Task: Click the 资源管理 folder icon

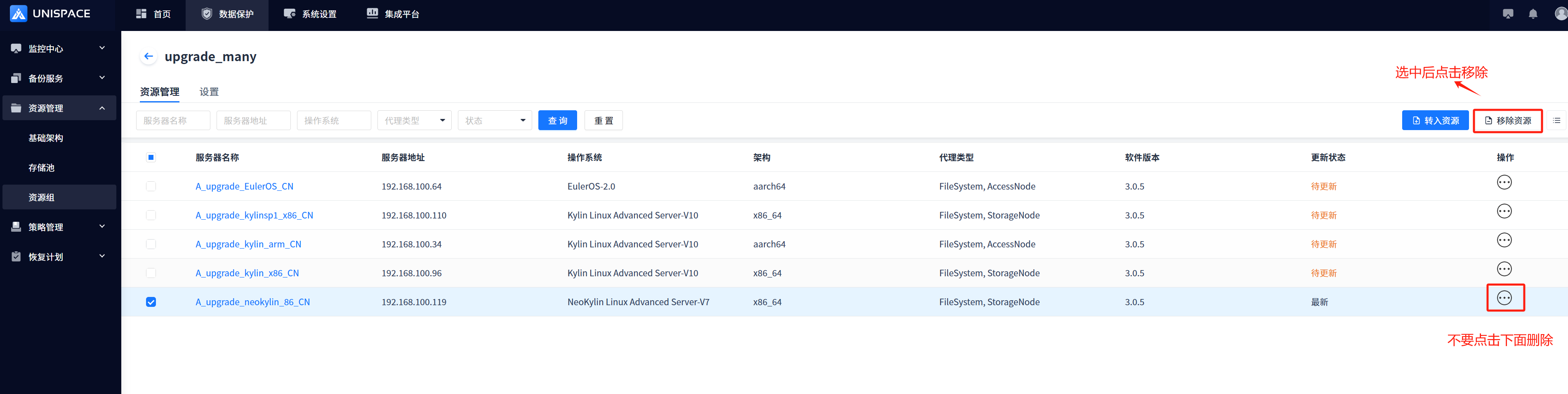Action: pyautogui.click(x=17, y=108)
